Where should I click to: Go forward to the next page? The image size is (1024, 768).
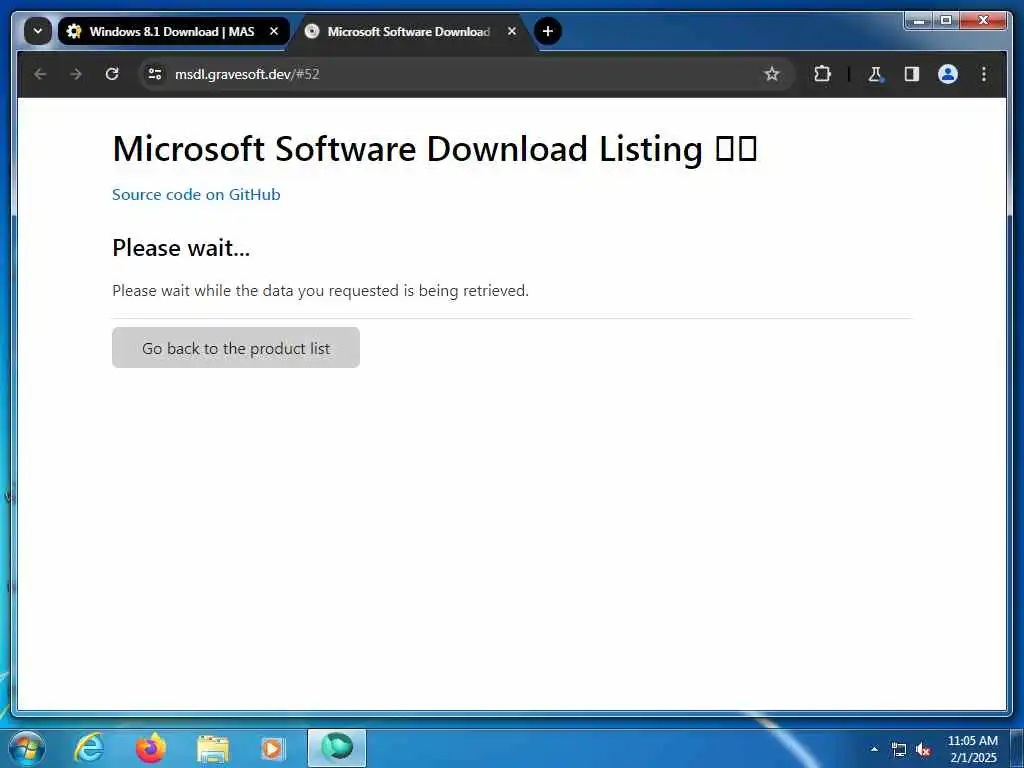(76, 74)
